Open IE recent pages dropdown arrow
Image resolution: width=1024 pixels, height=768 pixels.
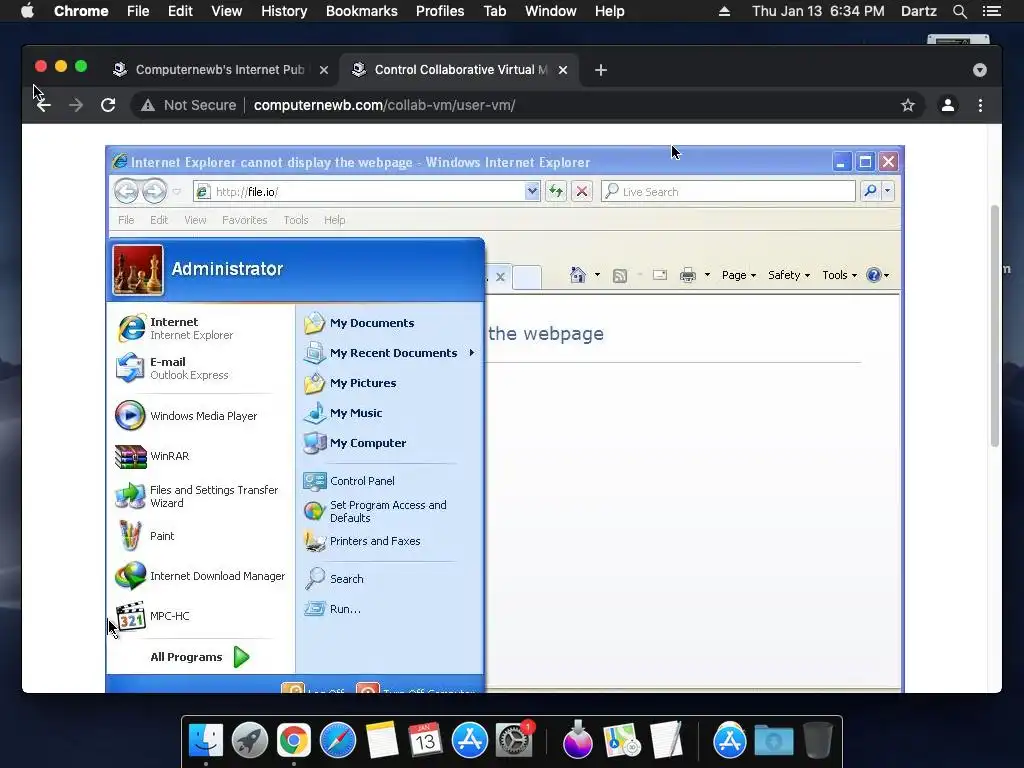point(176,191)
